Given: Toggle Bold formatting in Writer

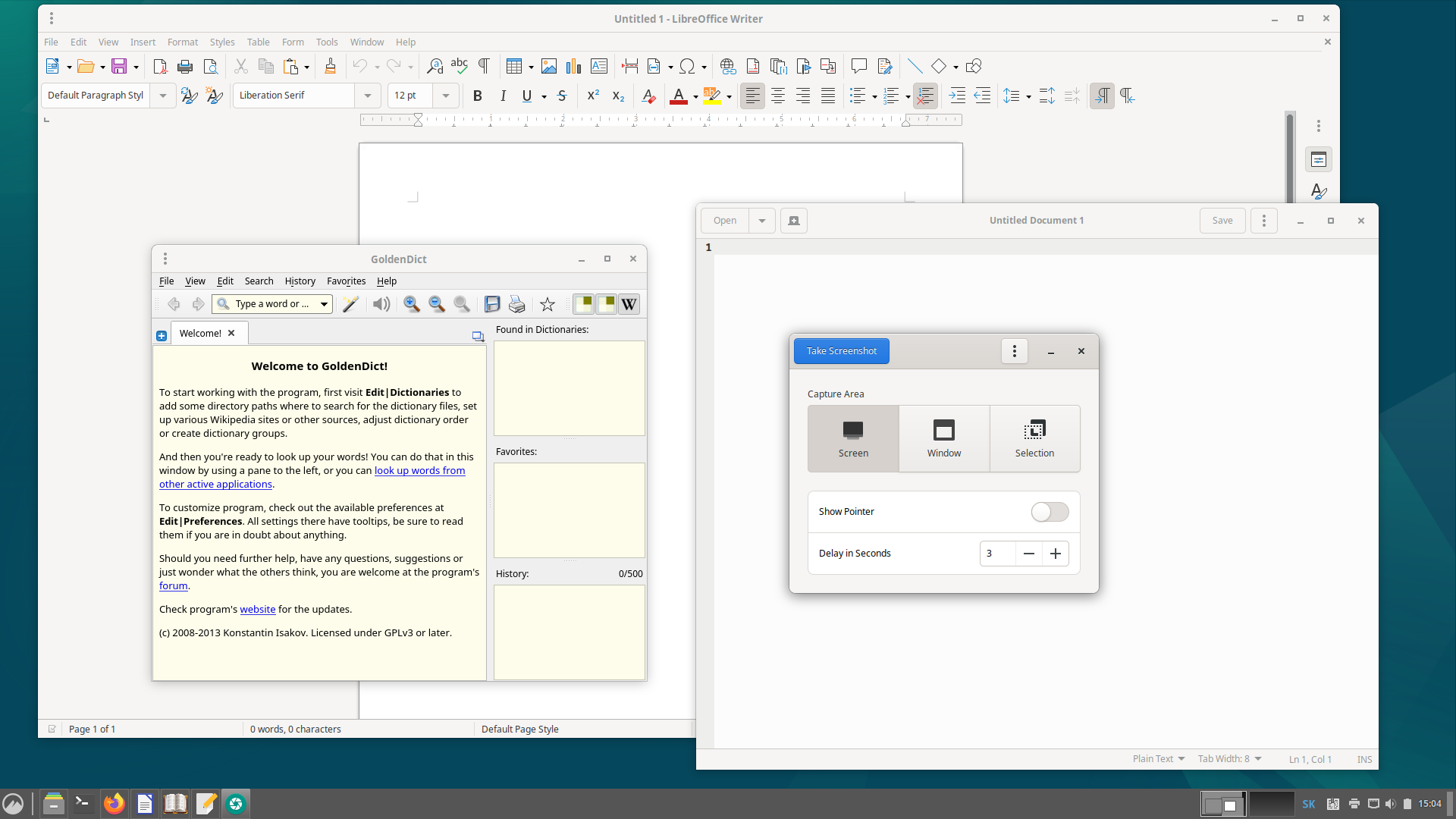Looking at the screenshot, I should [x=478, y=96].
